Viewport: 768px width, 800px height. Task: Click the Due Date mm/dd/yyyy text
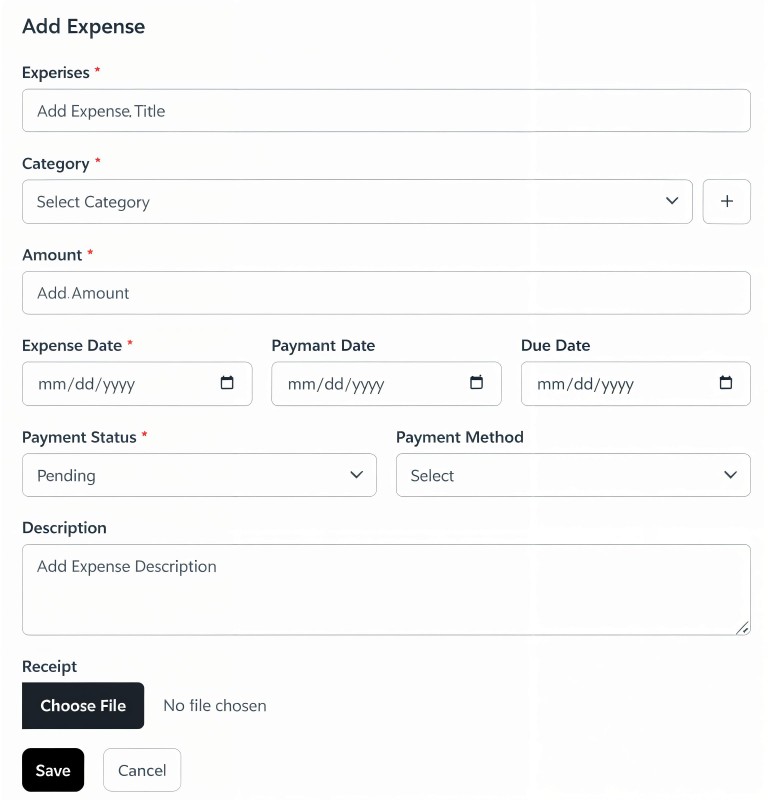tap(585, 384)
